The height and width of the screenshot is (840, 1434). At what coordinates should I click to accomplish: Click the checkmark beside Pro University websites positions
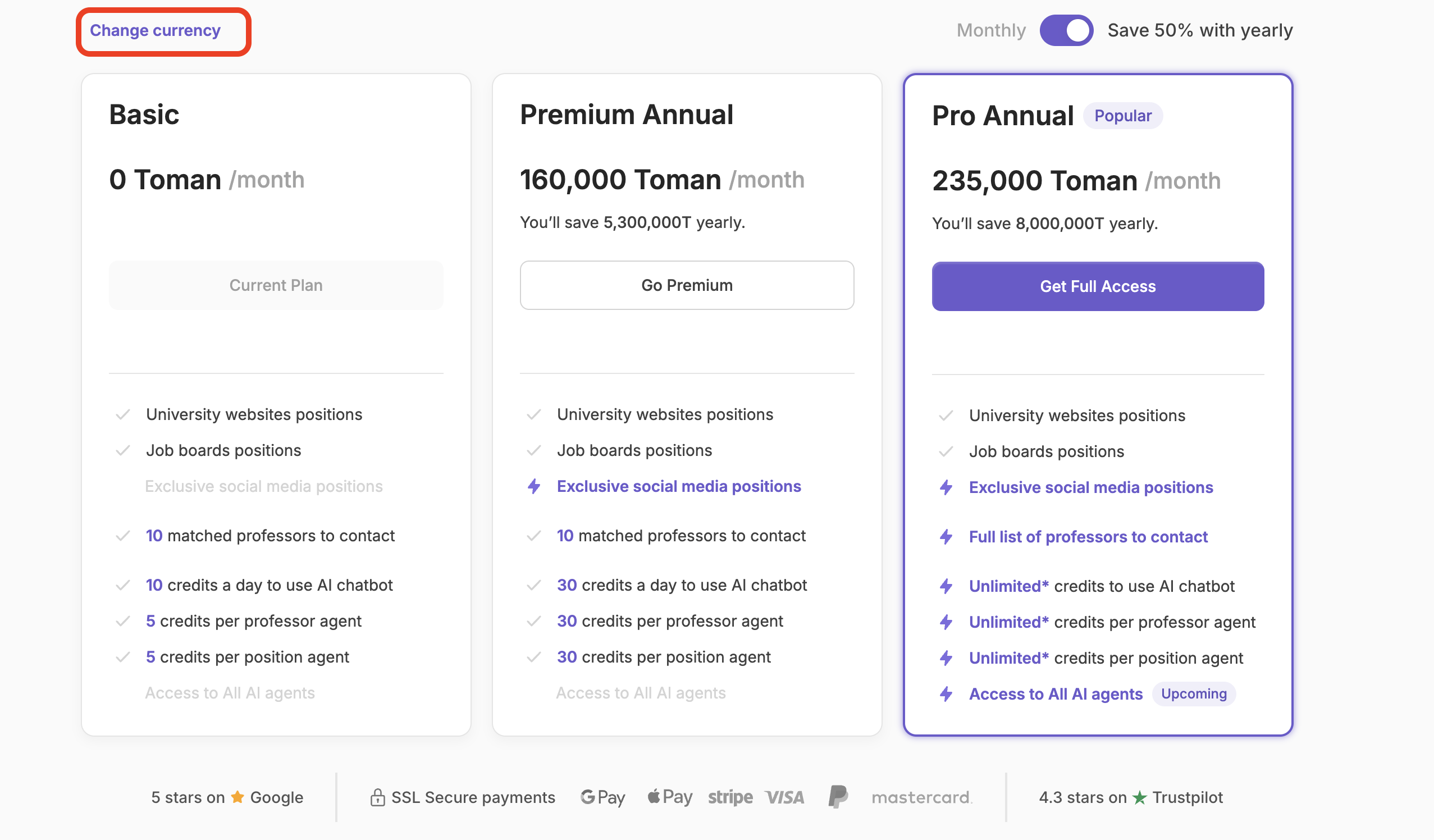(x=946, y=416)
